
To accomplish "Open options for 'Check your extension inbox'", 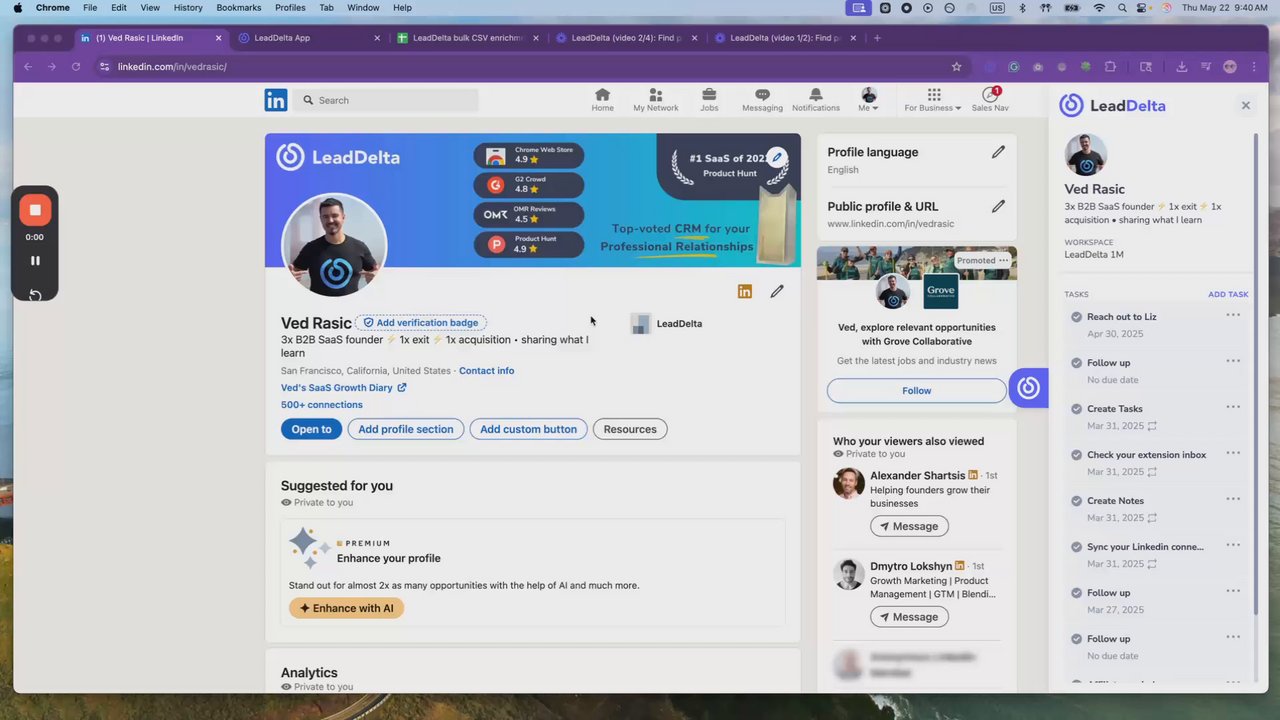I will click(x=1233, y=453).
